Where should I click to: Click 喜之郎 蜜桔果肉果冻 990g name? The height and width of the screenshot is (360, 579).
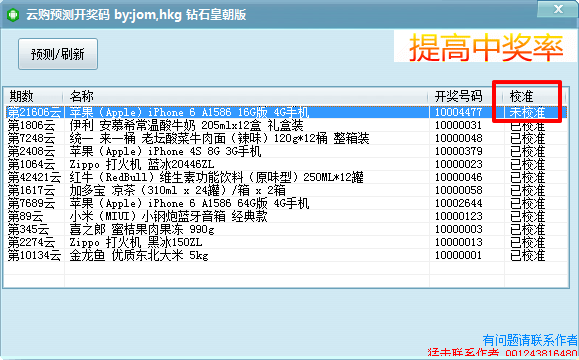click(142, 229)
